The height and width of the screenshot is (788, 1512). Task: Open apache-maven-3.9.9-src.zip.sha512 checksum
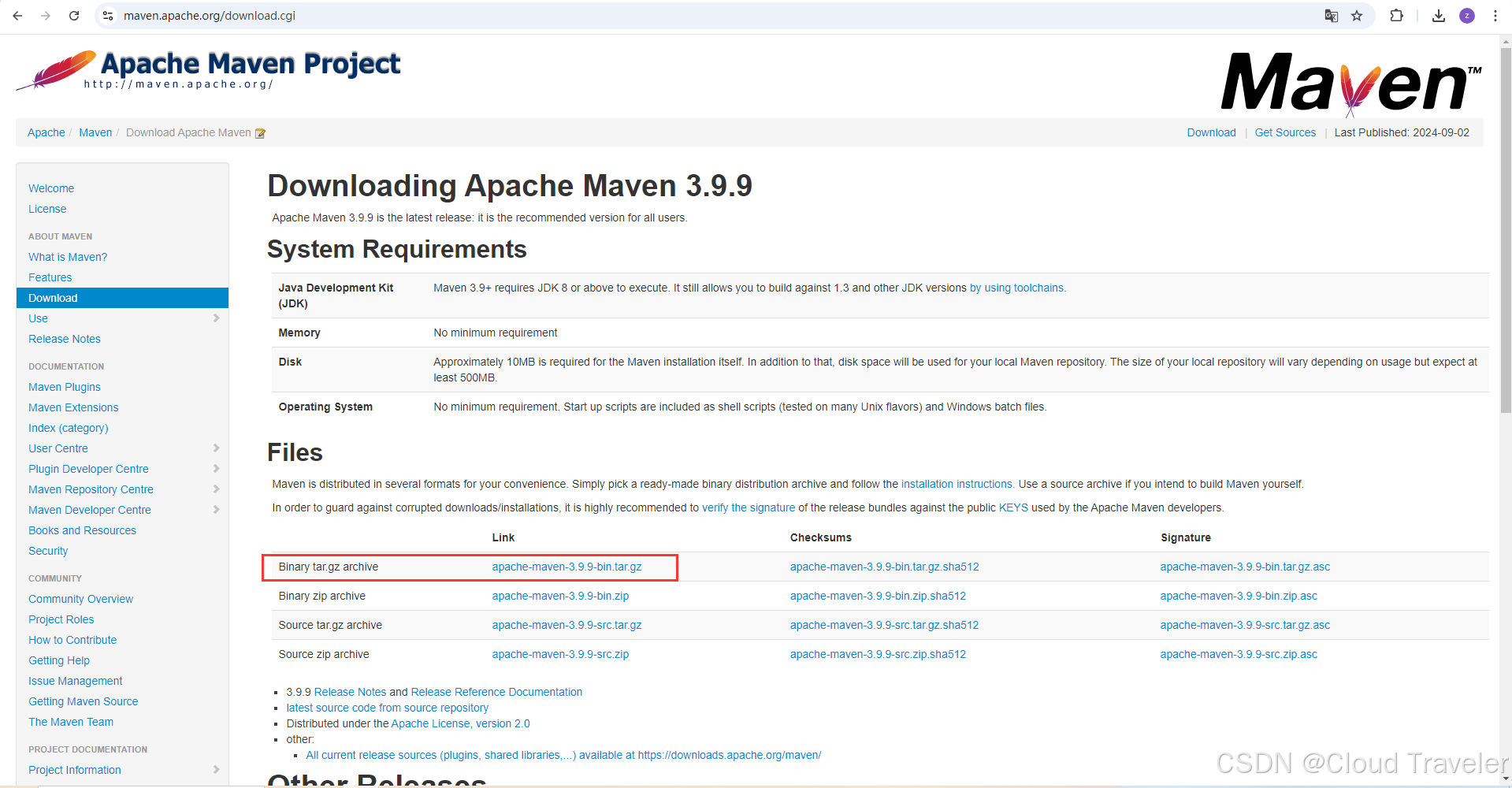click(878, 654)
